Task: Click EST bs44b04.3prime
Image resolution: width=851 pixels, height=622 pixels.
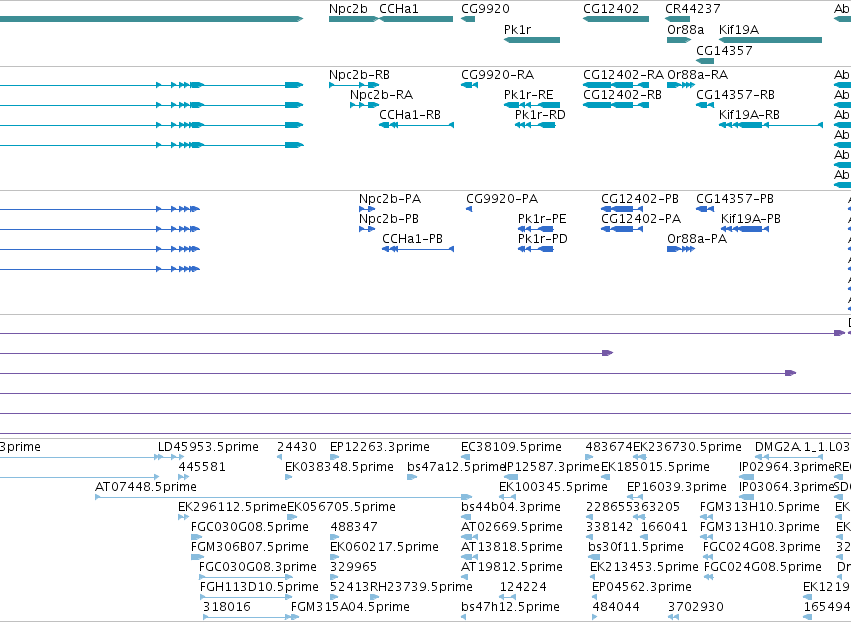Action: 511,507
